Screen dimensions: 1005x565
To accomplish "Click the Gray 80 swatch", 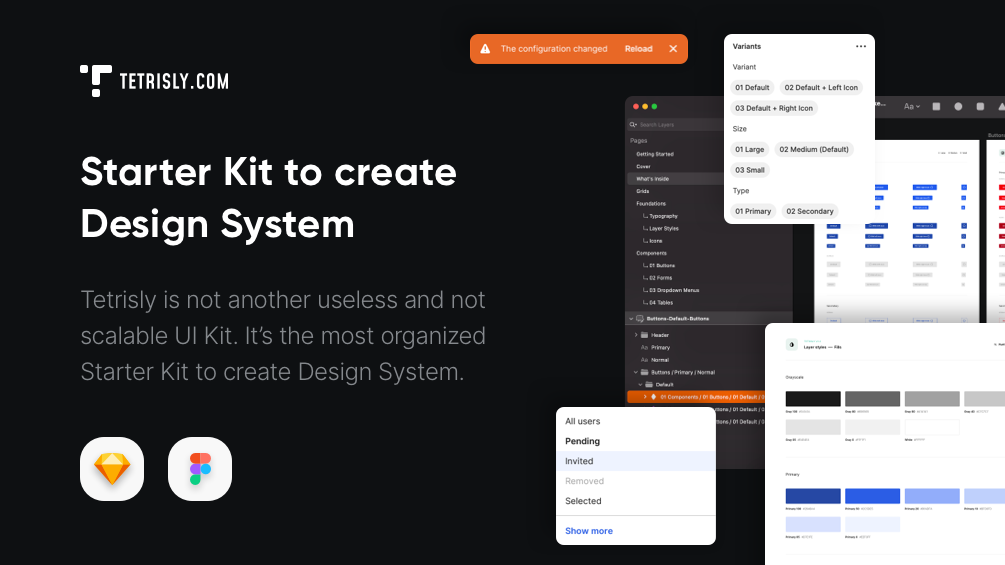I will (872, 398).
